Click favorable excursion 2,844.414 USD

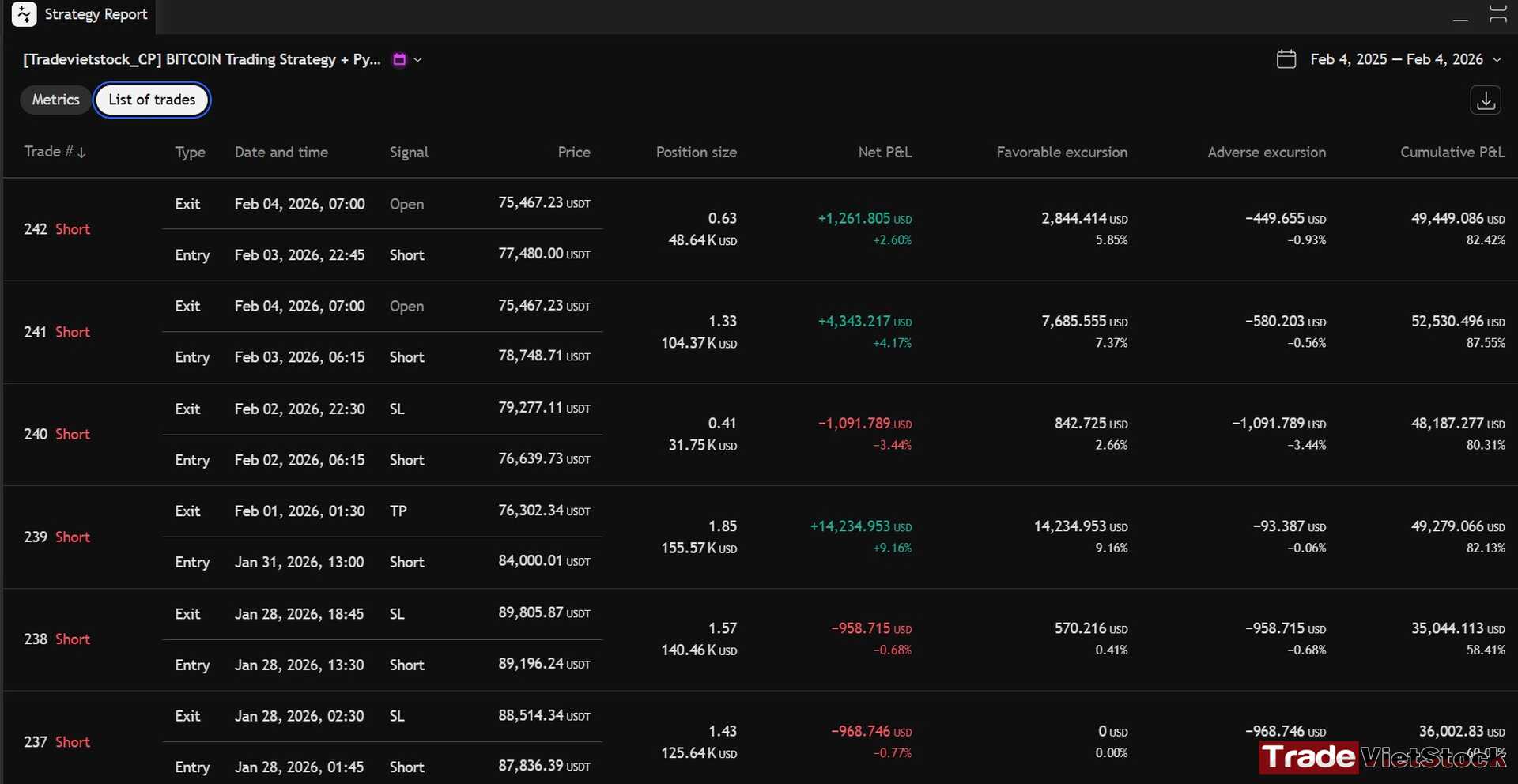click(x=1084, y=219)
